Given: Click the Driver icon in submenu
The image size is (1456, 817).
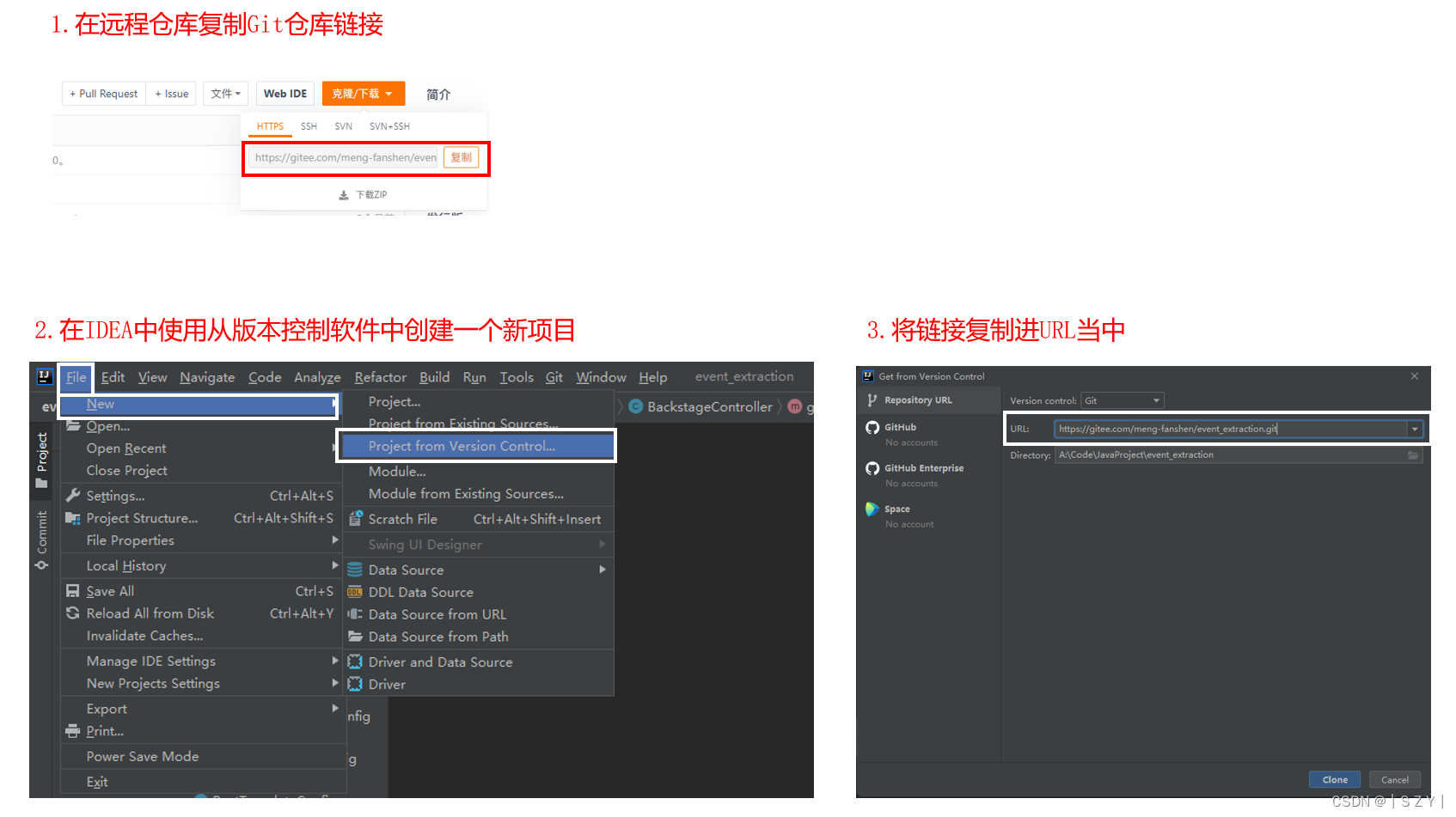Looking at the screenshot, I should pyautogui.click(x=355, y=684).
